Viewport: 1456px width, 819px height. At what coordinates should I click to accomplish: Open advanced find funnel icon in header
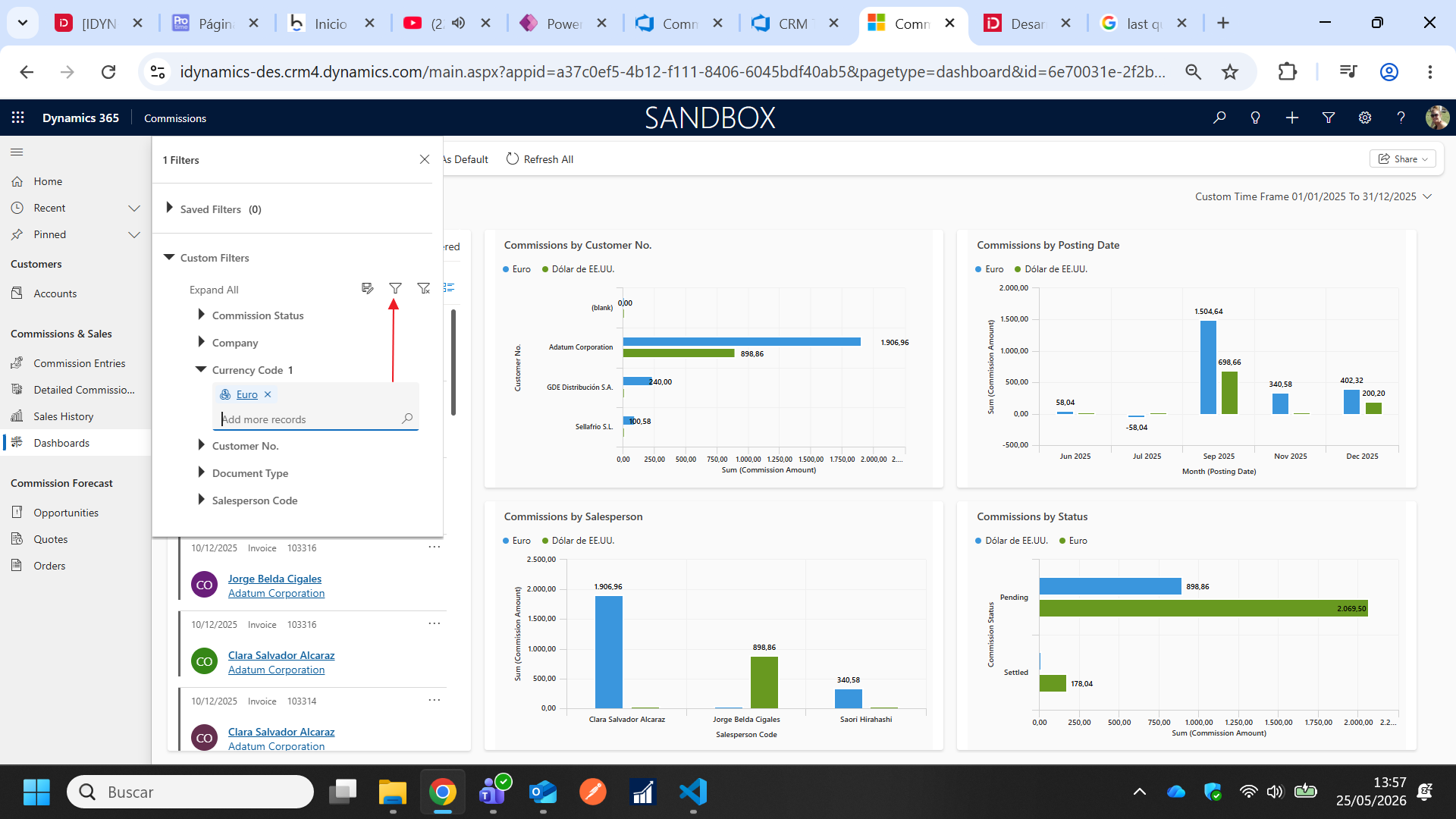[x=1329, y=118]
